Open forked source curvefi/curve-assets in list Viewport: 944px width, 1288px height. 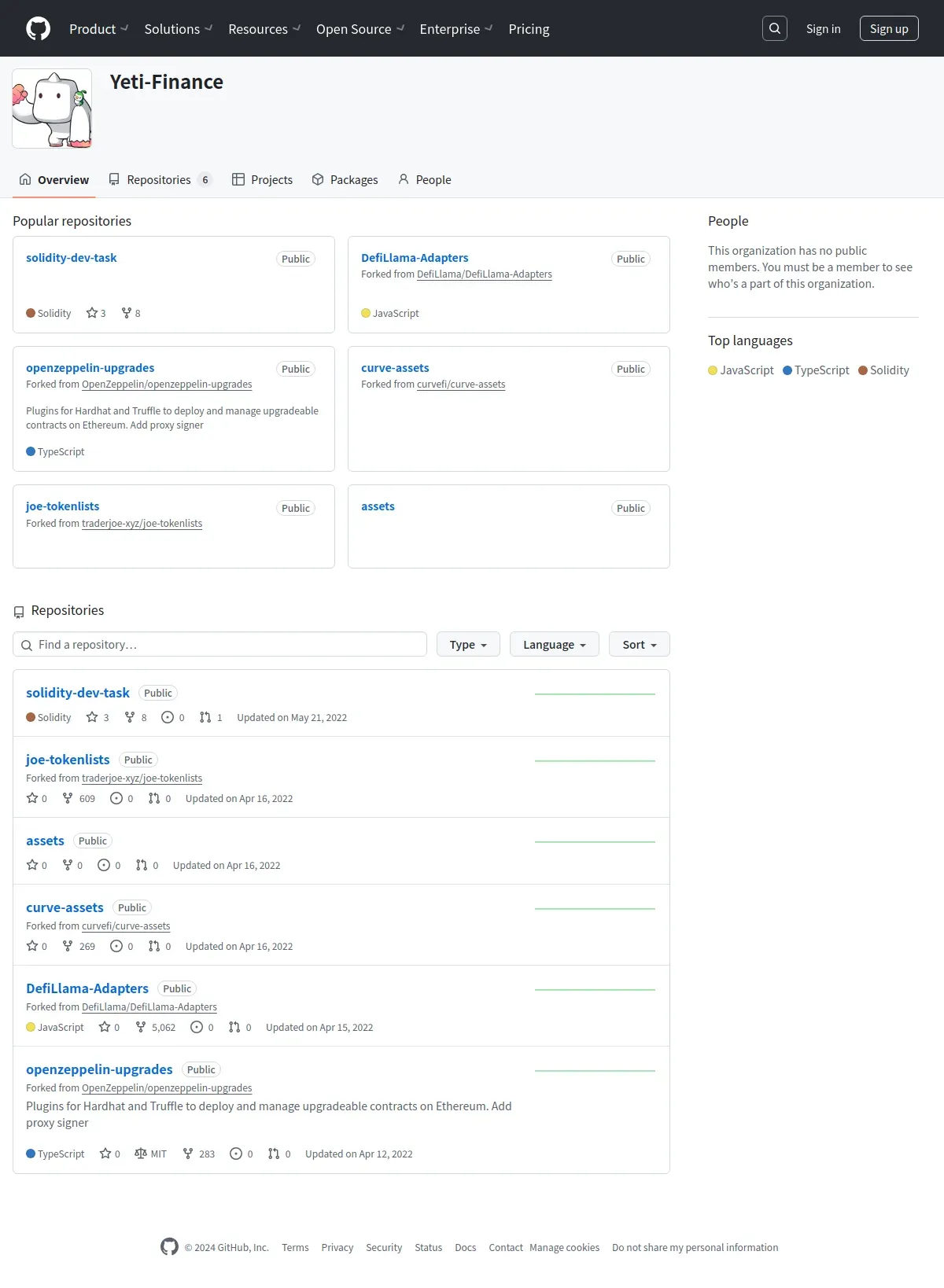126,926
